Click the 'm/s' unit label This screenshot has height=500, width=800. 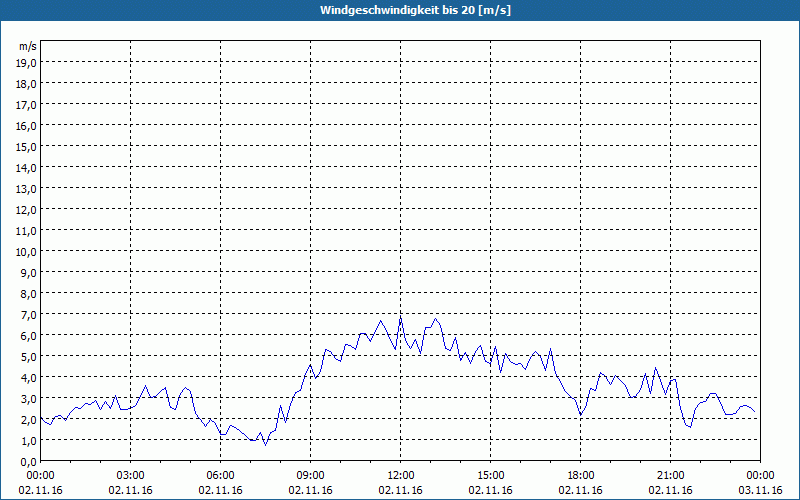pyautogui.click(x=28, y=46)
